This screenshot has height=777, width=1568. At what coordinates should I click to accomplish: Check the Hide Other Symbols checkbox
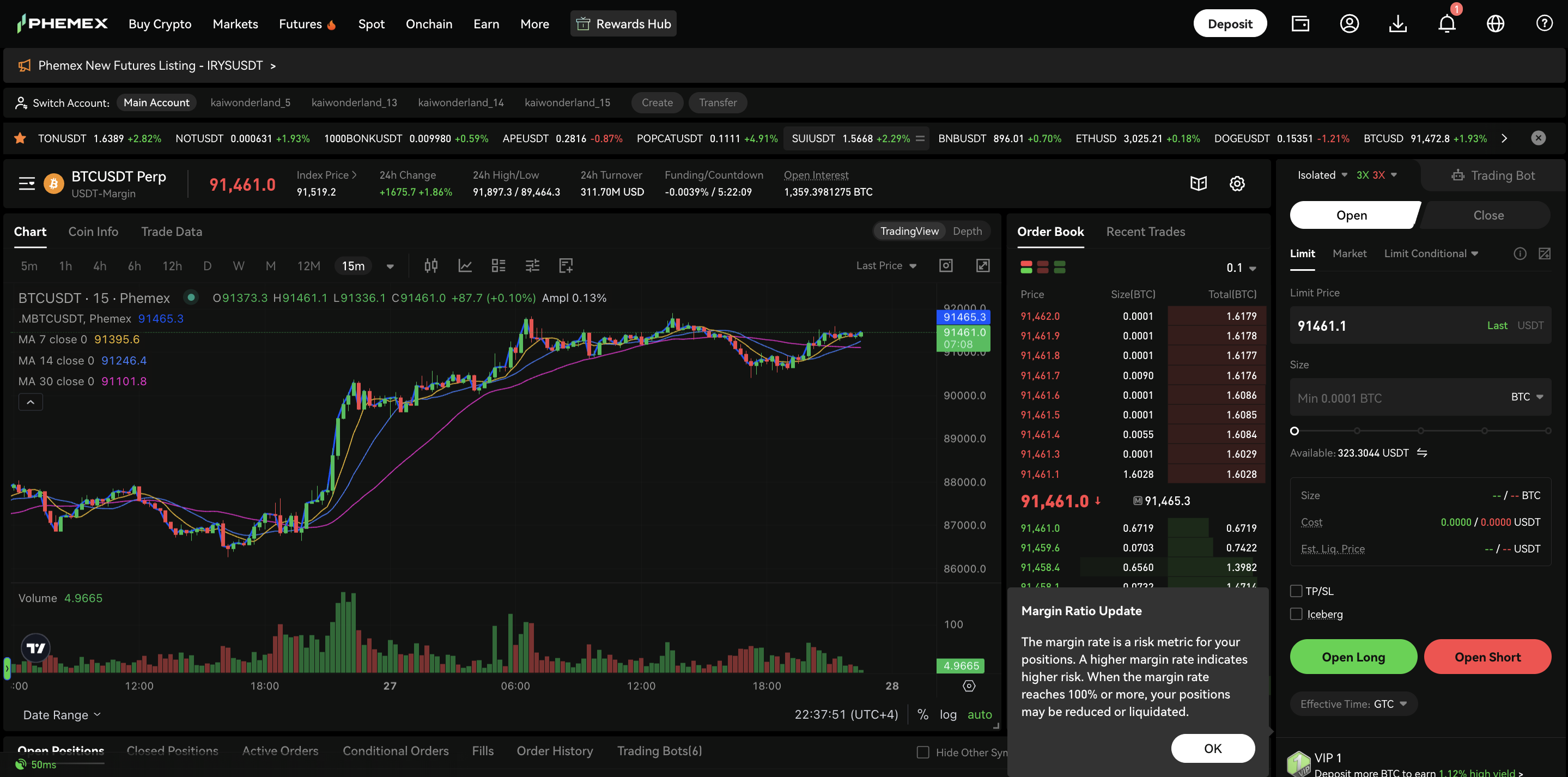click(x=923, y=752)
